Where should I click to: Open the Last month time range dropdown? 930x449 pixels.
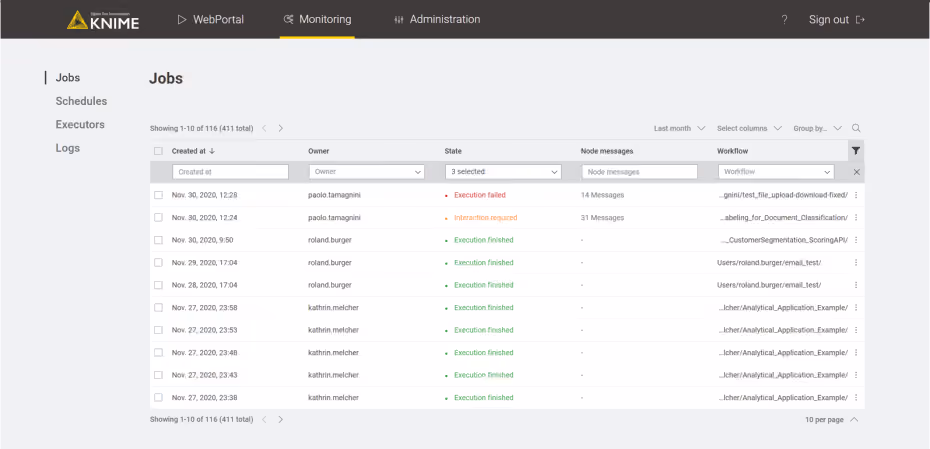(679, 128)
